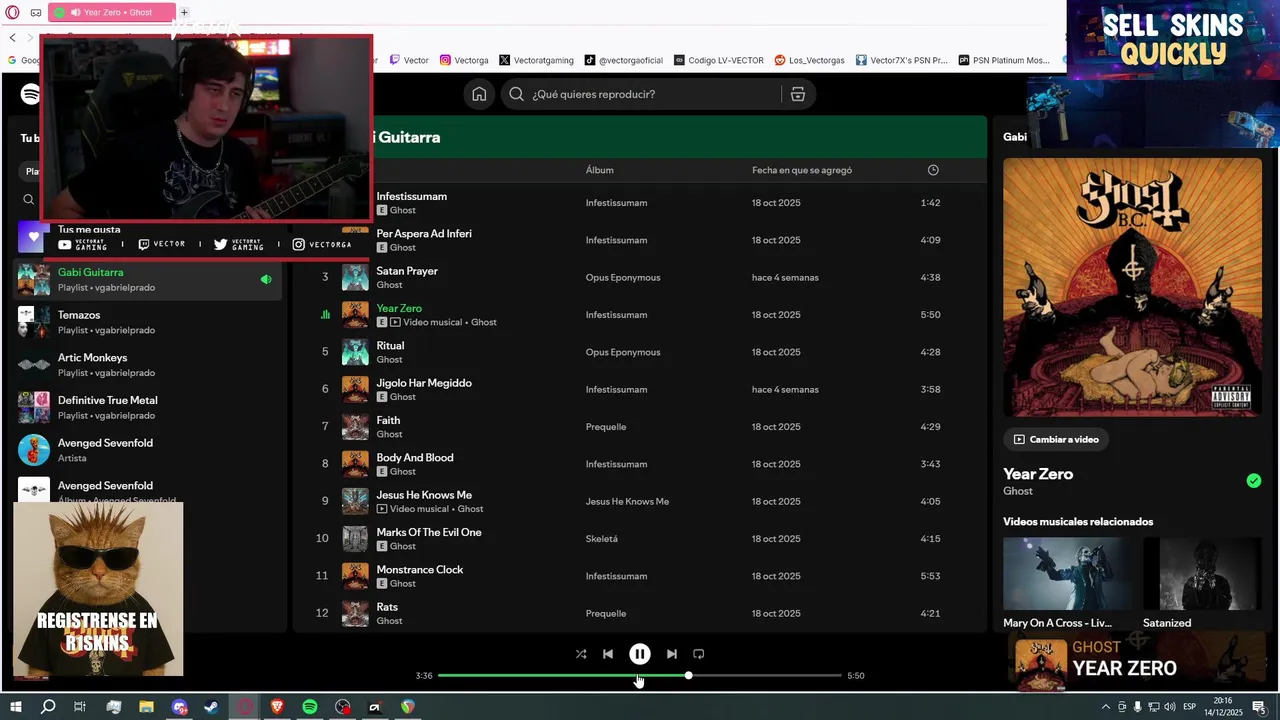Open 'Definitive True Metal' playlist
1280x720 pixels.
[148, 407]
